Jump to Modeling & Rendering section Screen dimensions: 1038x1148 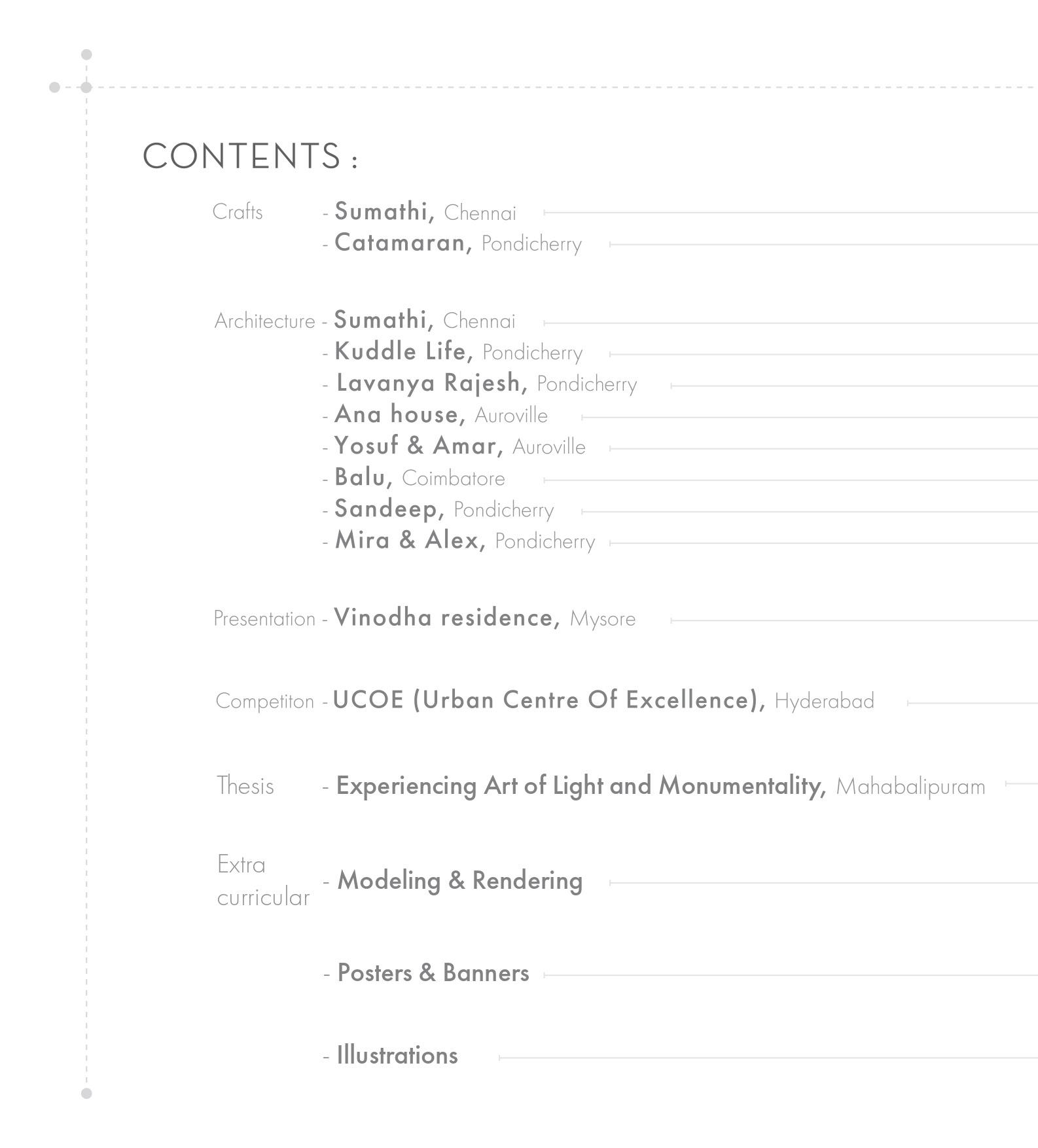pyautogui.click(x=459, y=881)
